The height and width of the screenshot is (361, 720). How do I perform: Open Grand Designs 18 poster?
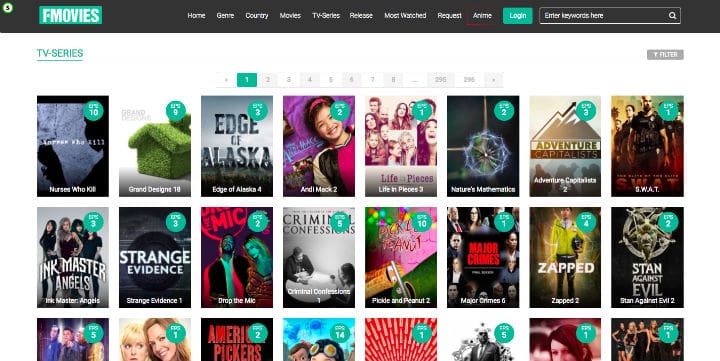pos(155,146)
